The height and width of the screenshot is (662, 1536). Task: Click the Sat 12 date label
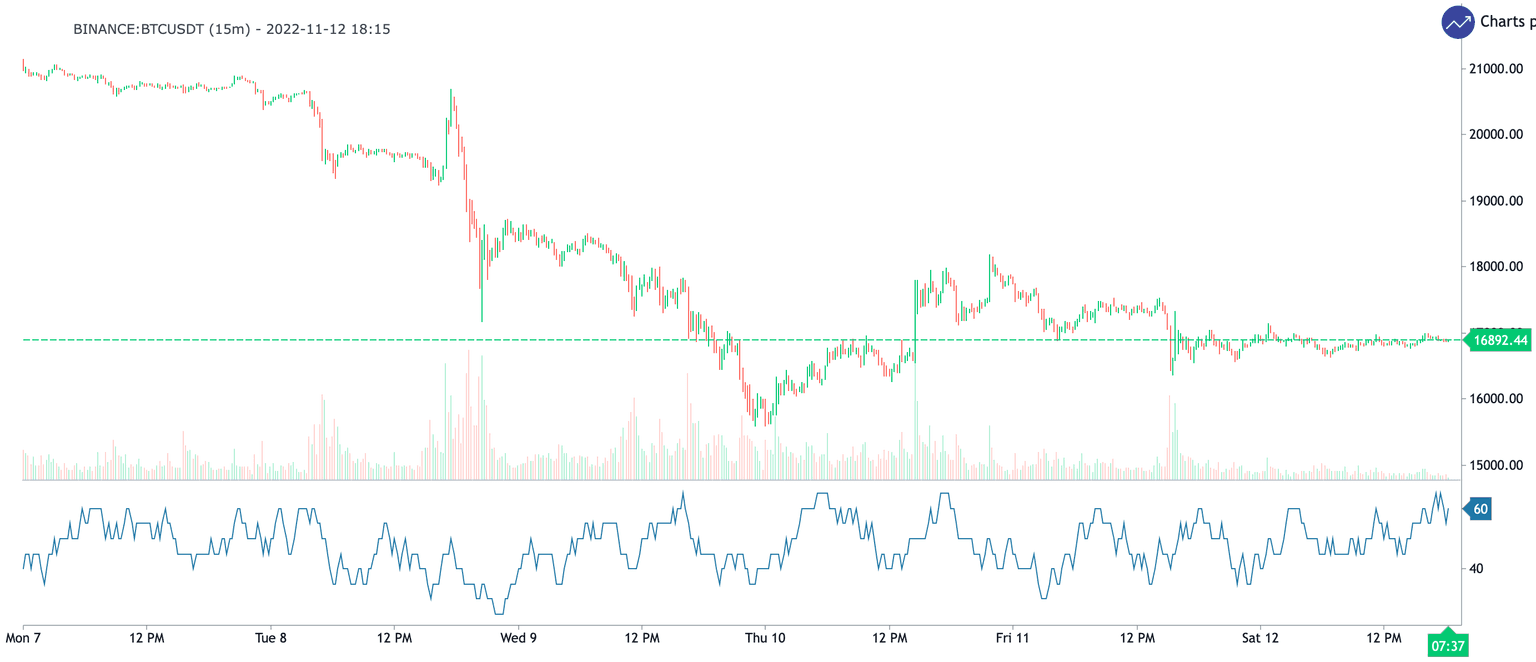click(x=1260, y=637)
